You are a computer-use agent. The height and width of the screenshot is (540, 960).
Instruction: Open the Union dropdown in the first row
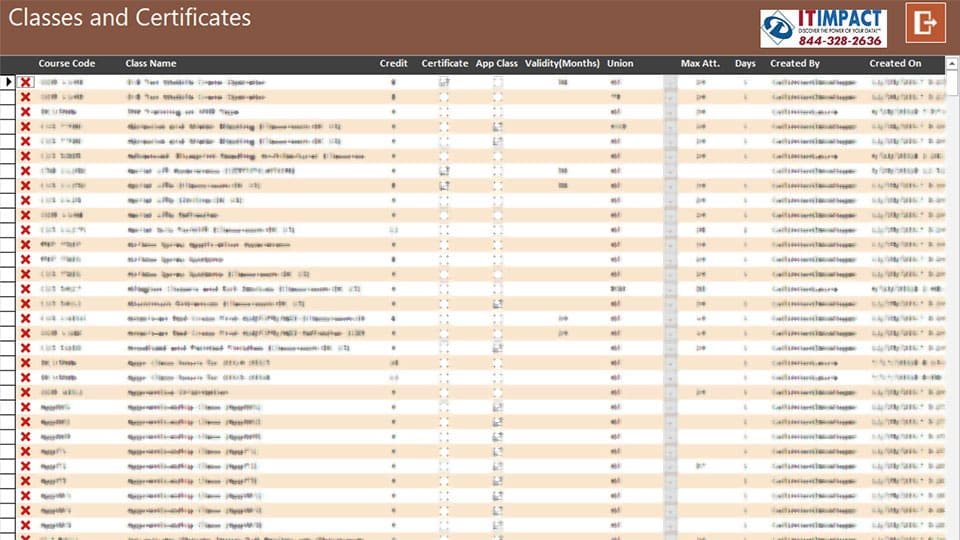click(670, 82)
